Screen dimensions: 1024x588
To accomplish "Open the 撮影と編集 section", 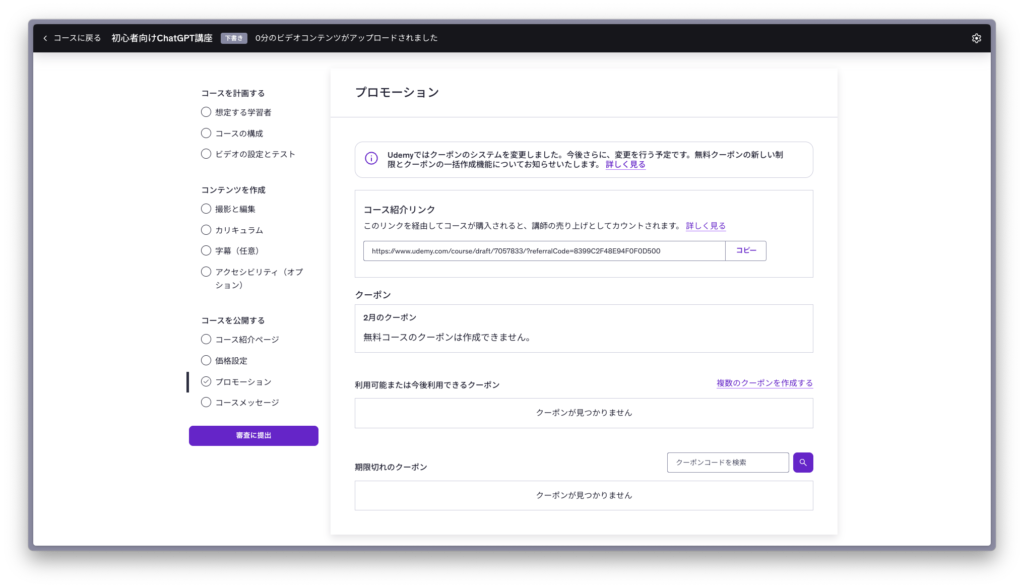I will 235,209.
